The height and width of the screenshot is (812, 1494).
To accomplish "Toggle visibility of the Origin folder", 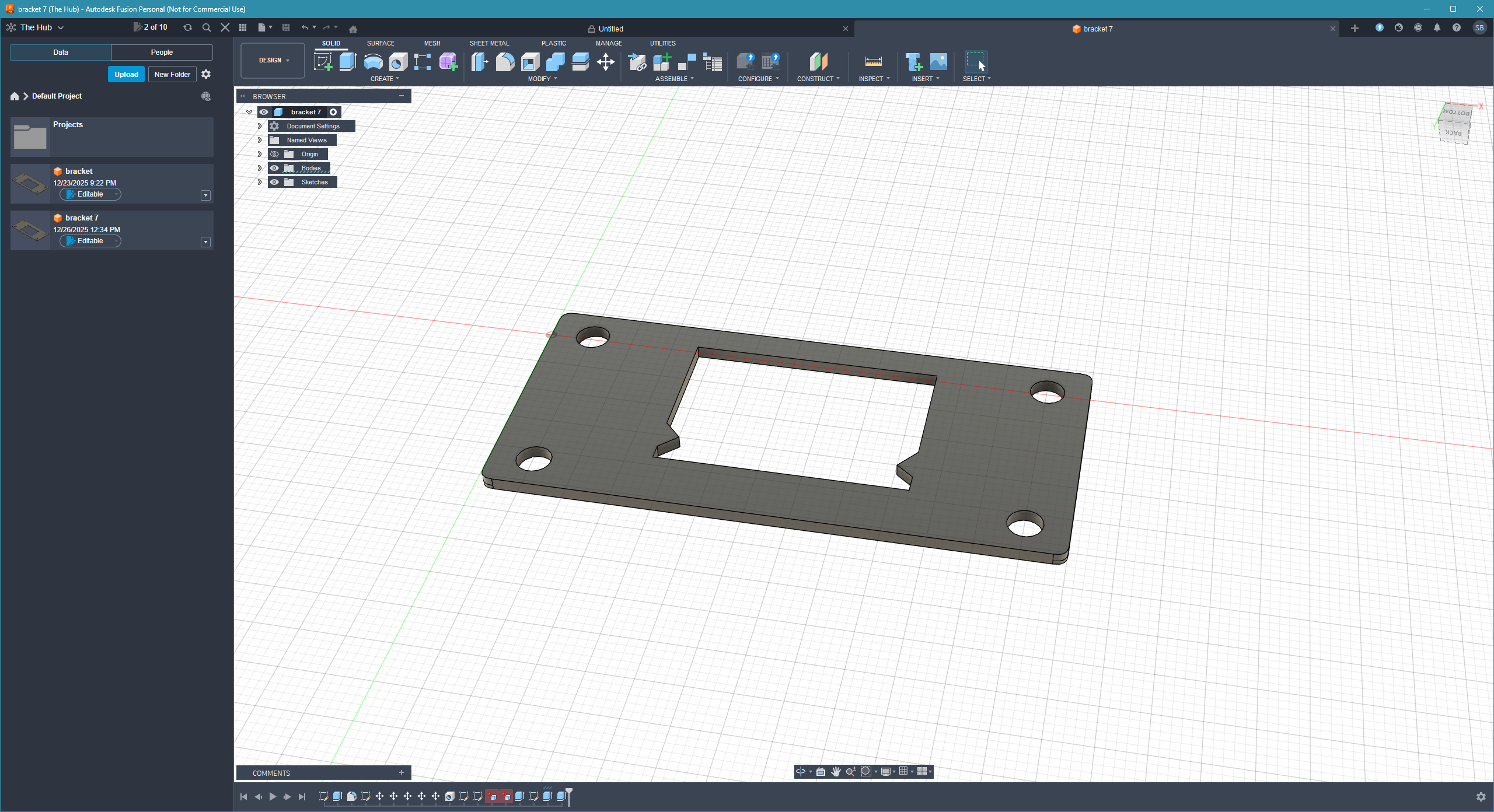I will pyautogui.click(x=274, y=154).
